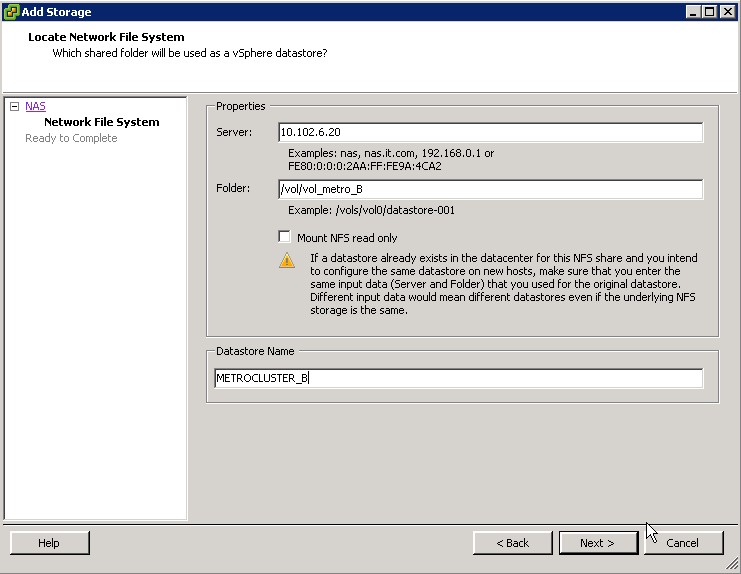Click the Server address input field
The image size is (741, 574).
pos(490,132)
